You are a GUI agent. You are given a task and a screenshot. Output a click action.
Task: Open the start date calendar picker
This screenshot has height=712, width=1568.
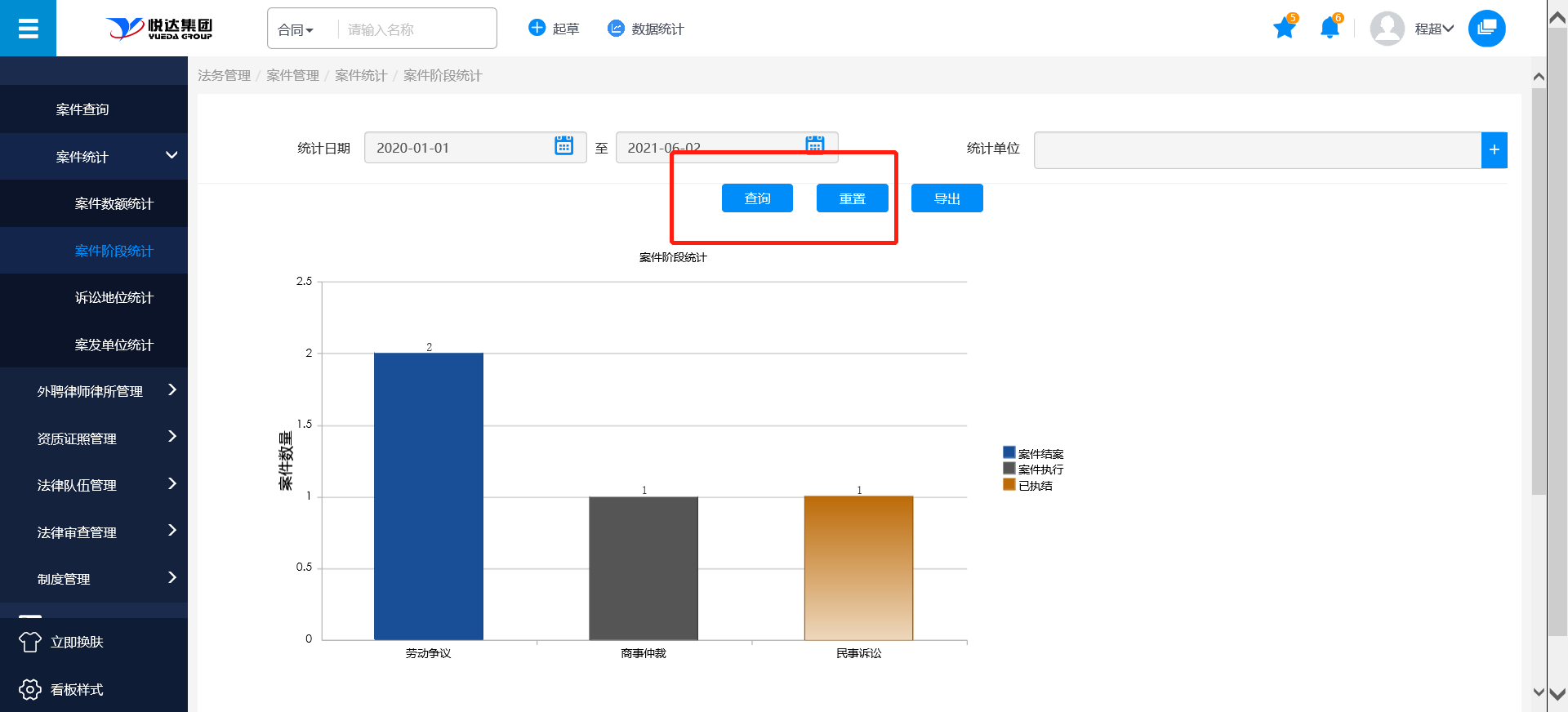[563, 146]
